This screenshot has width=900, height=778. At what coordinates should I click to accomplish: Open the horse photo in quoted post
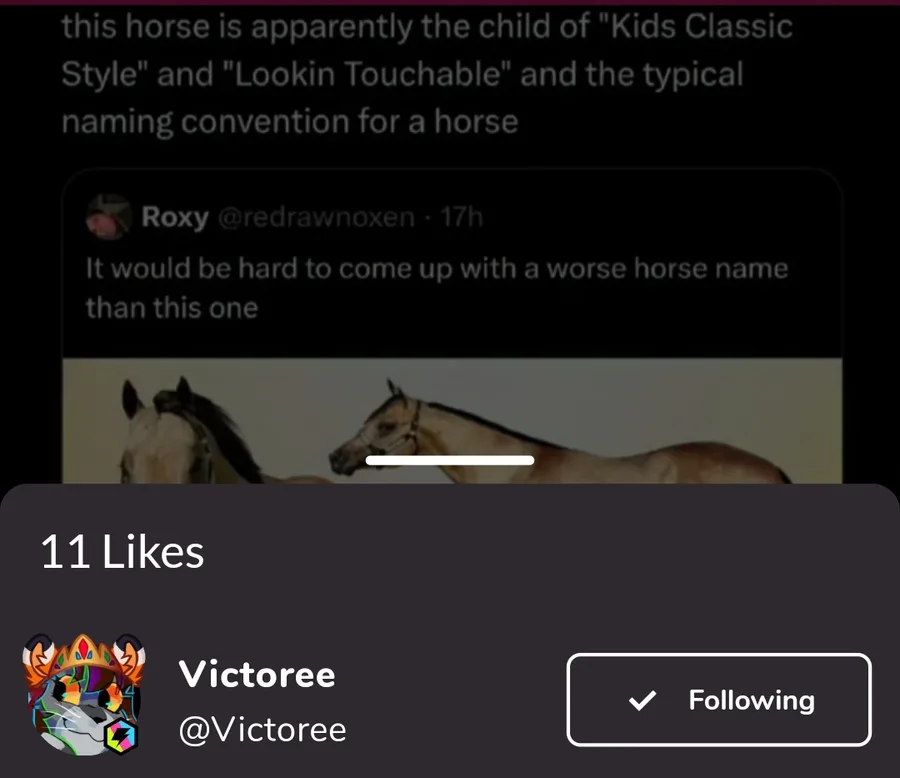click(x=452, y=421)
